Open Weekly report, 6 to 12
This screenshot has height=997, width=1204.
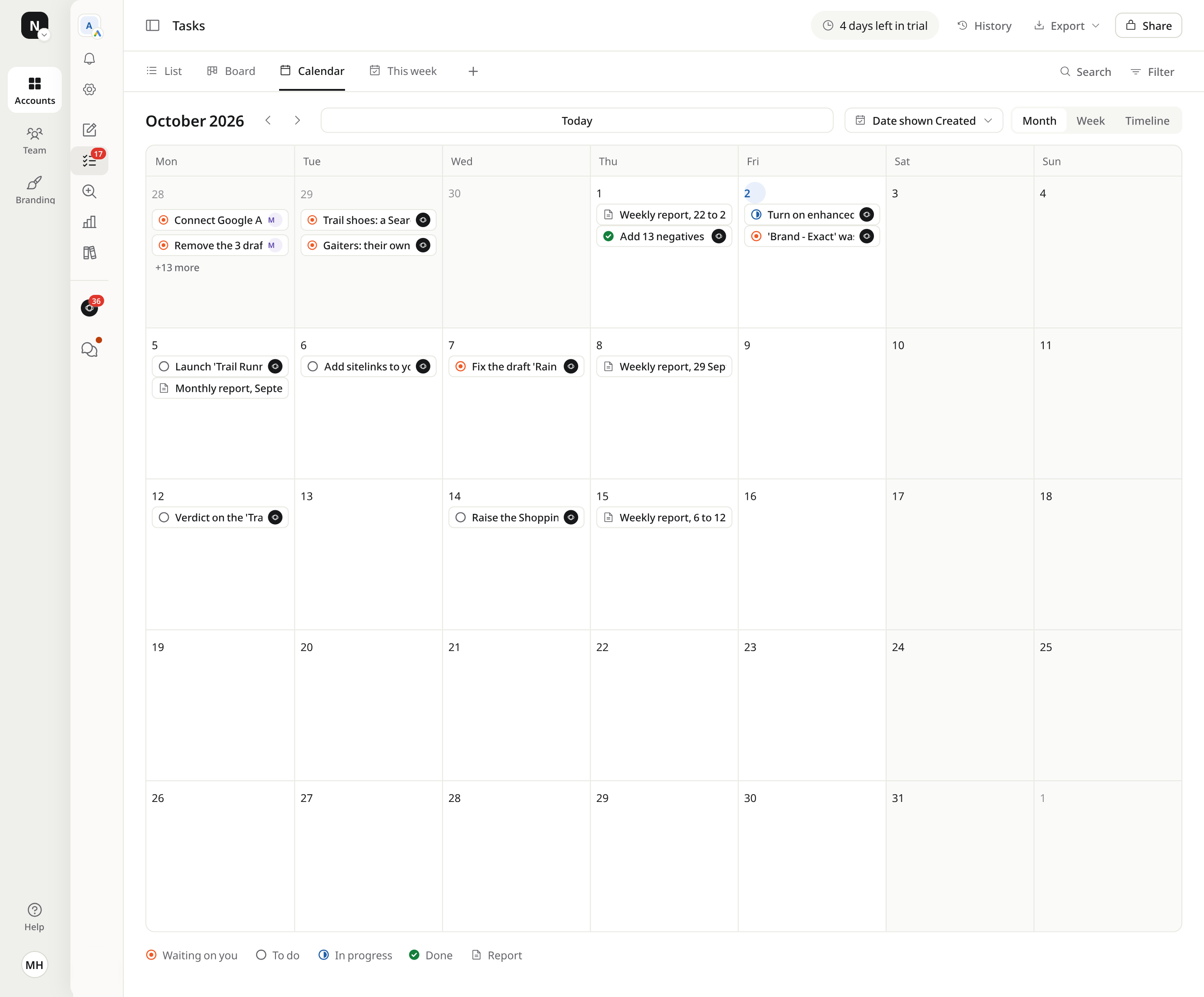[664, 517]
